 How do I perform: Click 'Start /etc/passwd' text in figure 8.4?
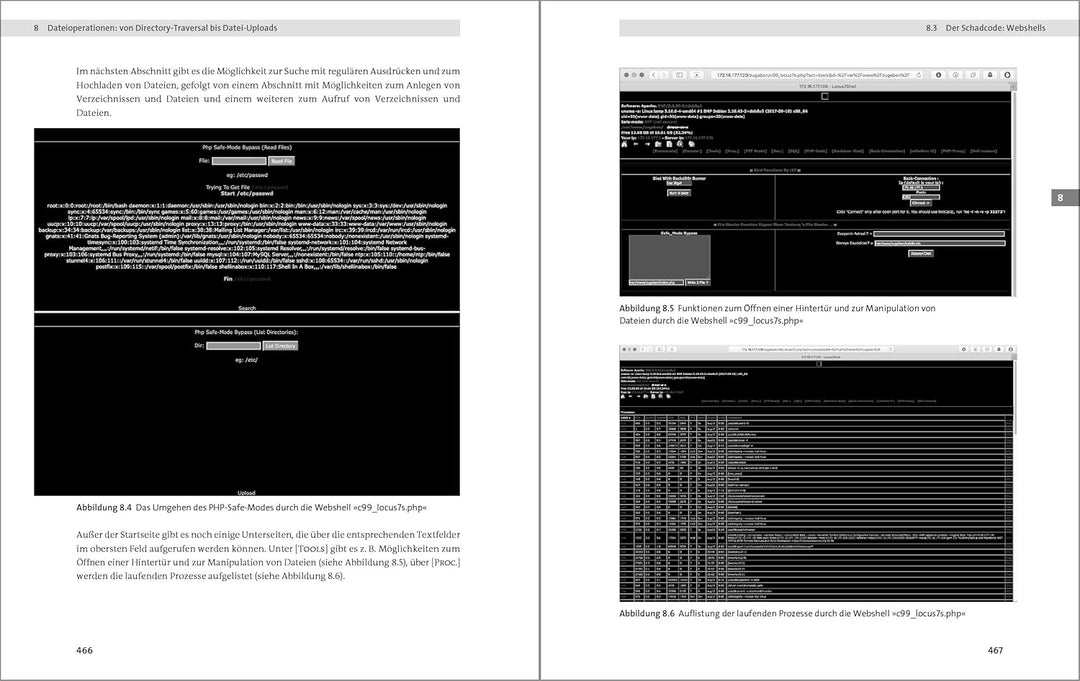247,193
